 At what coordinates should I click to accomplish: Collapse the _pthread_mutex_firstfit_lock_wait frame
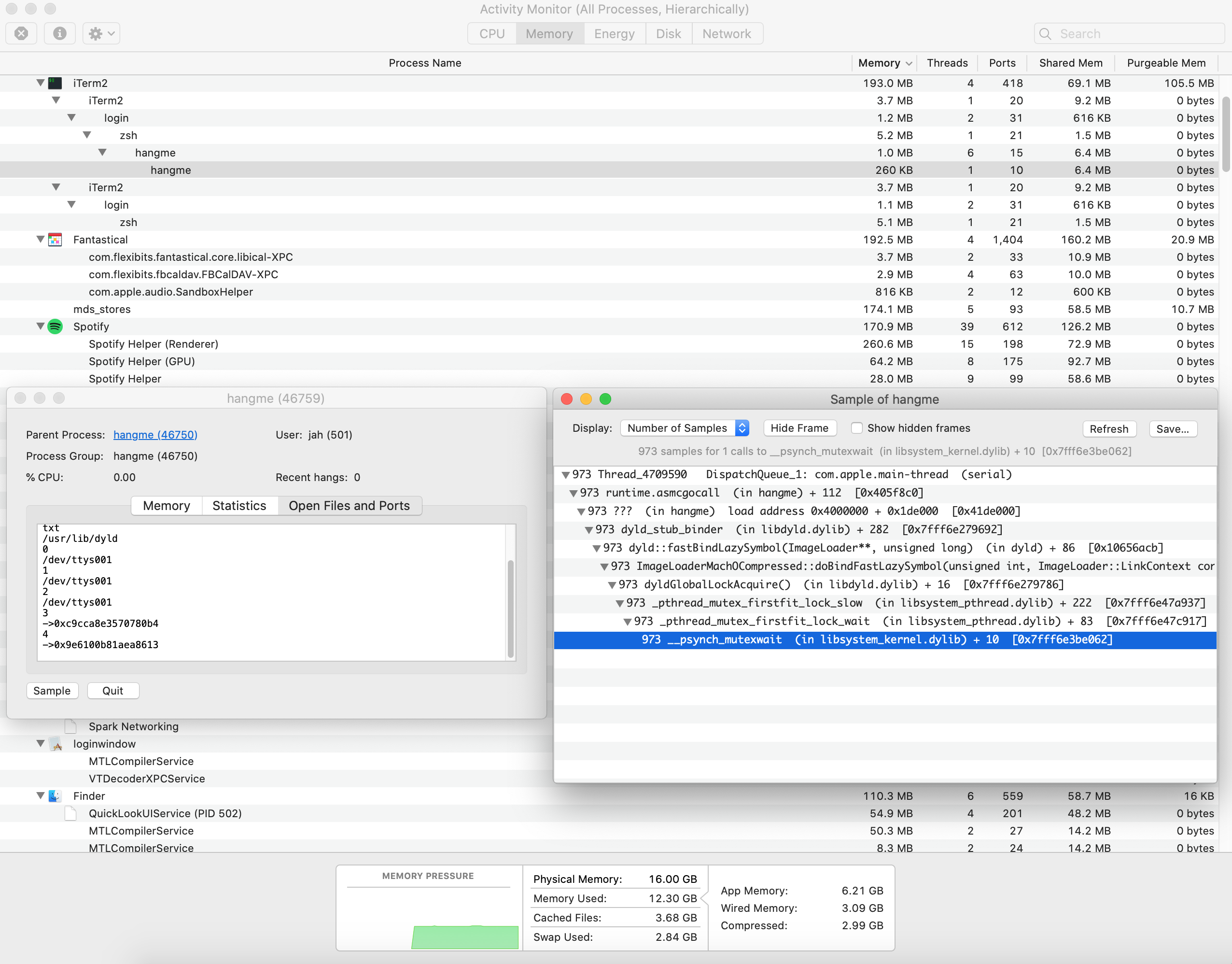[x=627, y=622]
